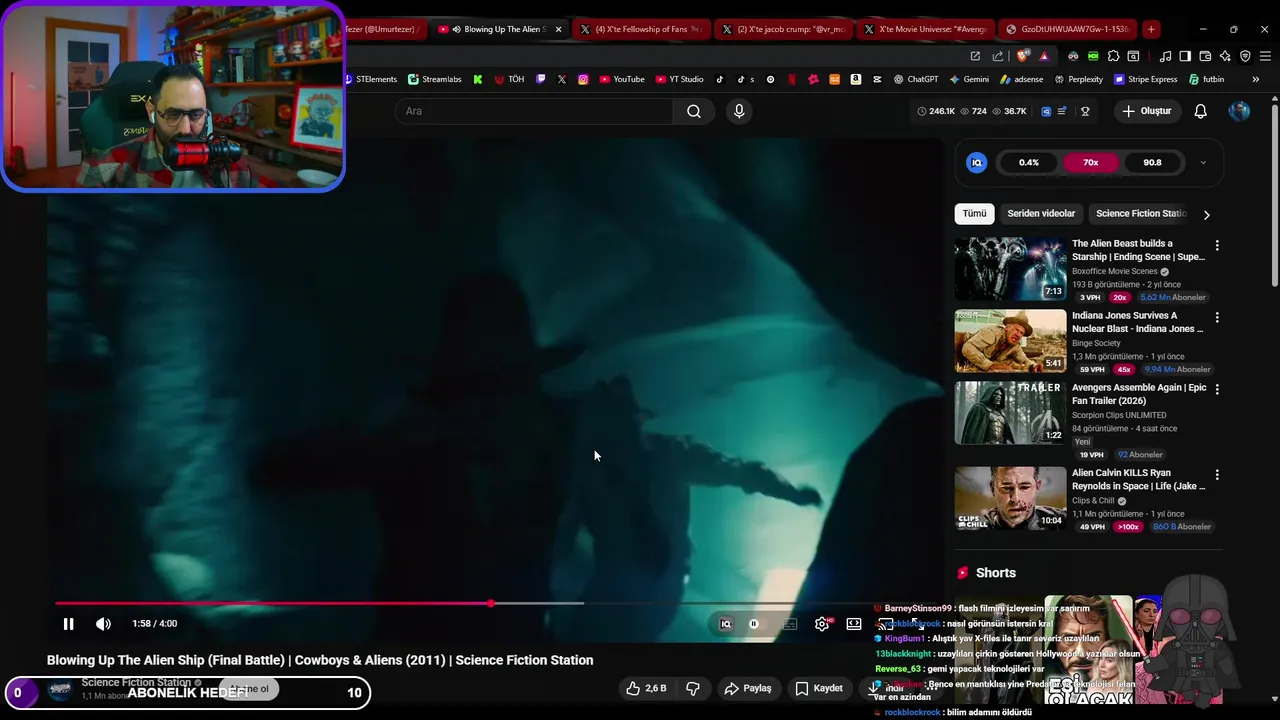
Task: Open options menu for Avengers Assemble video
Action: tap(1217, 389)
